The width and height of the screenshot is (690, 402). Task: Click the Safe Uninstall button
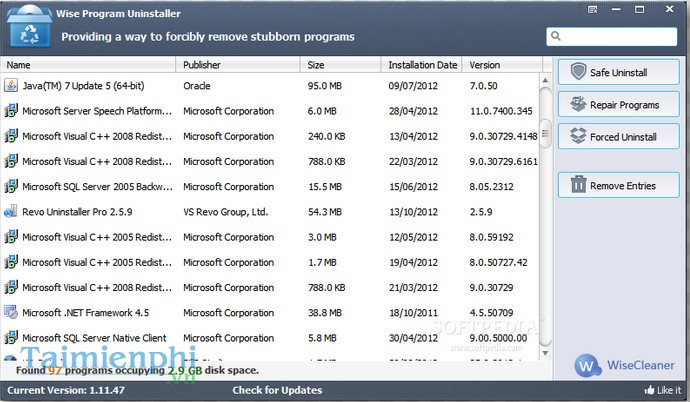(x=618, y=72)
